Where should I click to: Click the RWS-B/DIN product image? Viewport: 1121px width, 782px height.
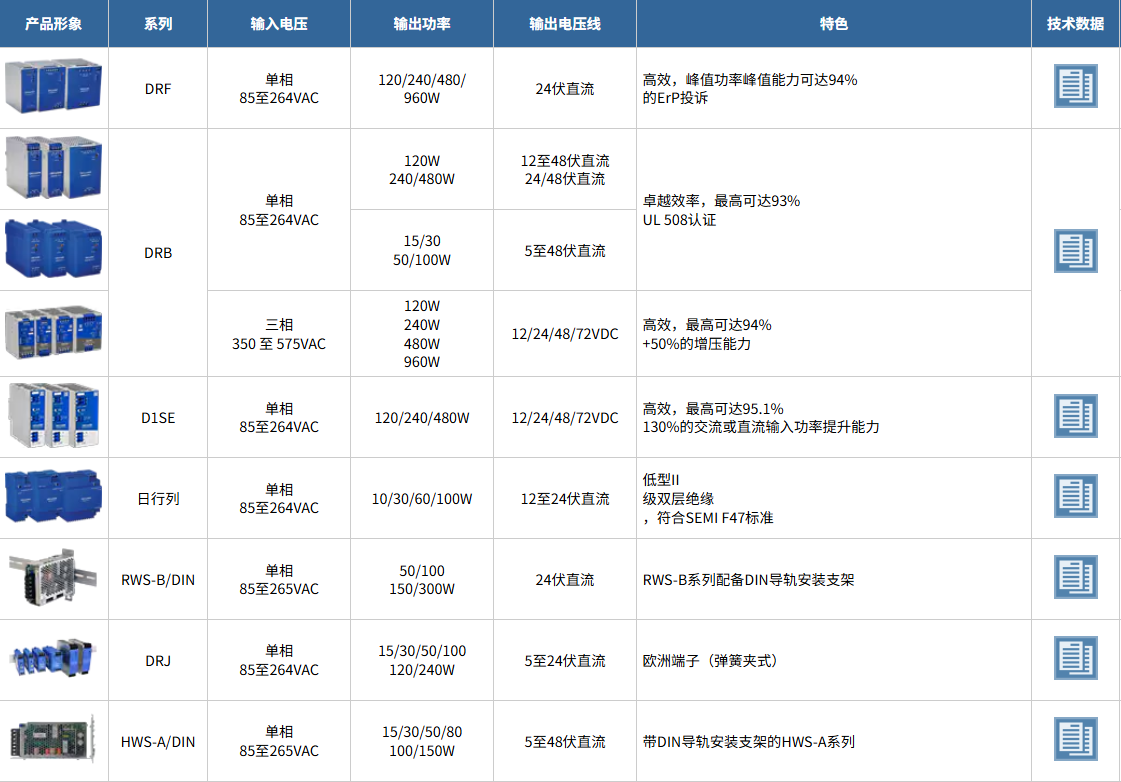(54, 577)
